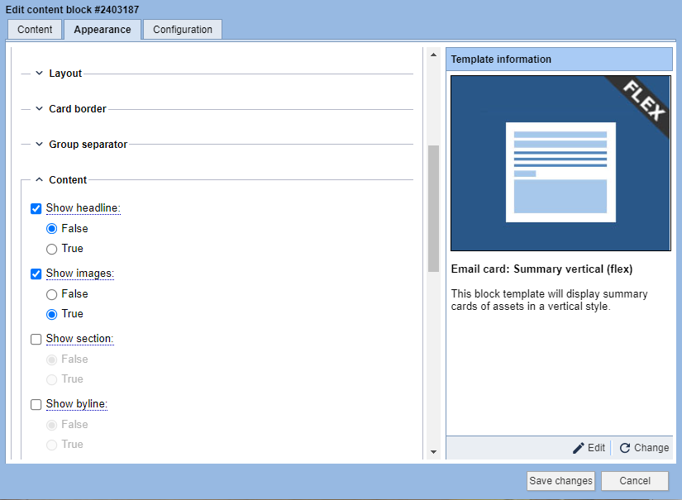
Task: Expand the Group separator section
Action: 39,144
